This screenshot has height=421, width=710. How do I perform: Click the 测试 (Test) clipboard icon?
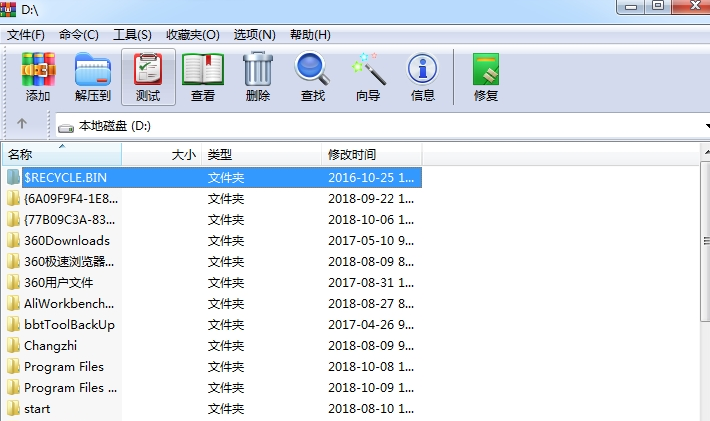[148, 69]
